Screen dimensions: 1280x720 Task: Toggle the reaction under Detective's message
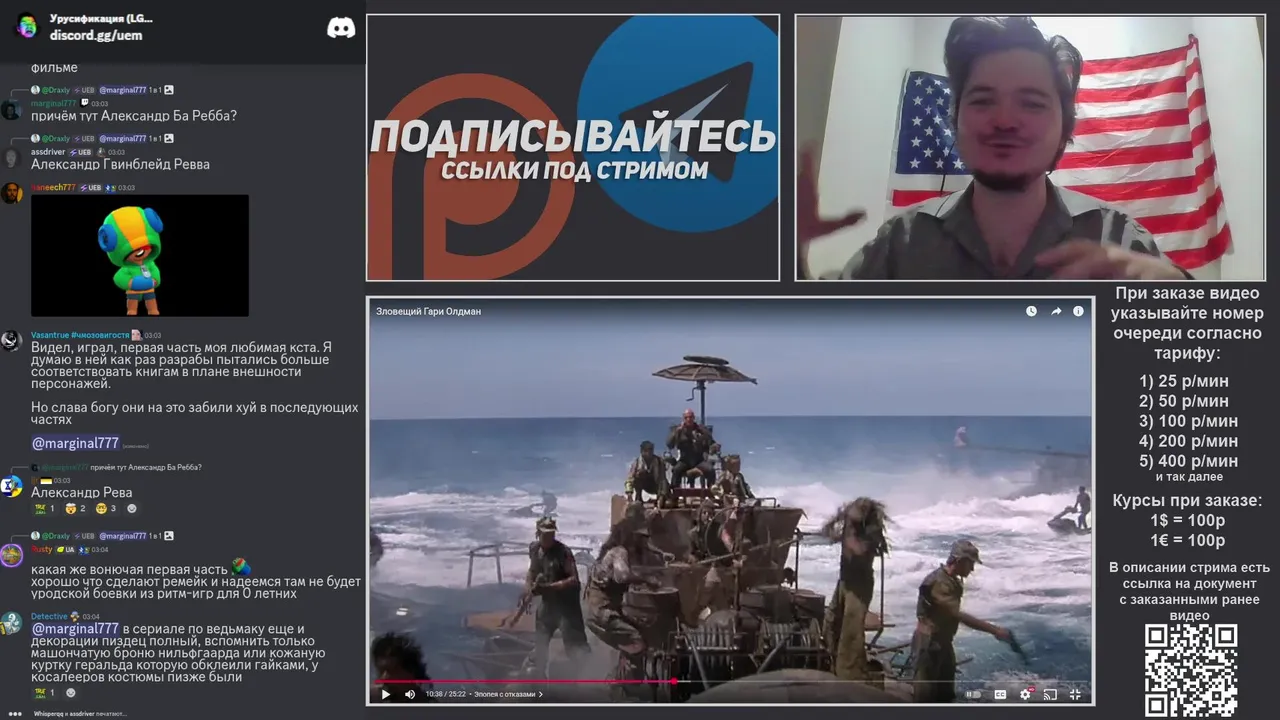45,693
